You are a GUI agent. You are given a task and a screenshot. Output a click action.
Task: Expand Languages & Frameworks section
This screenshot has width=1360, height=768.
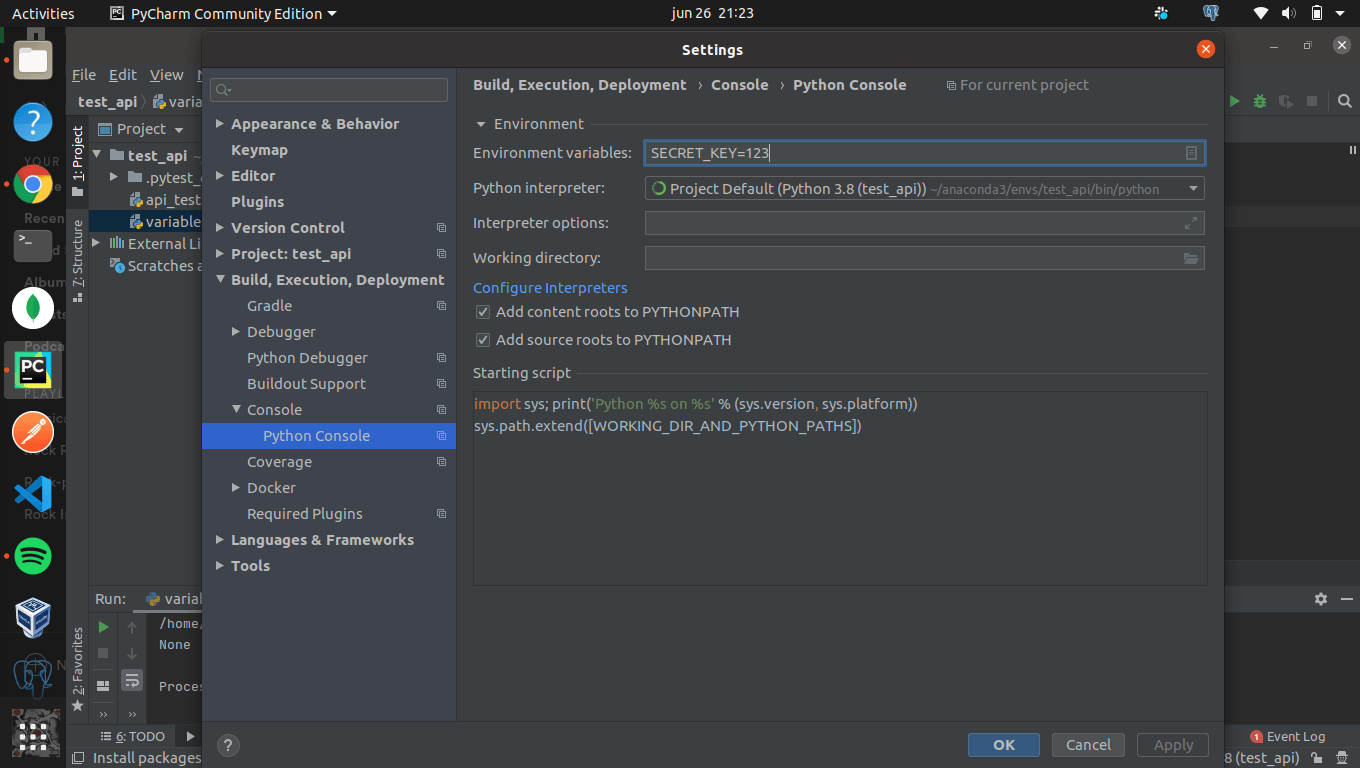[220, 540]
